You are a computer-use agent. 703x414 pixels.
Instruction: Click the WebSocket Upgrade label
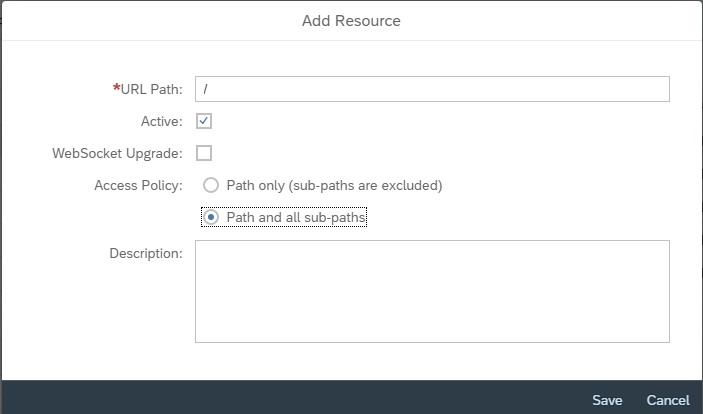[117, 153]
